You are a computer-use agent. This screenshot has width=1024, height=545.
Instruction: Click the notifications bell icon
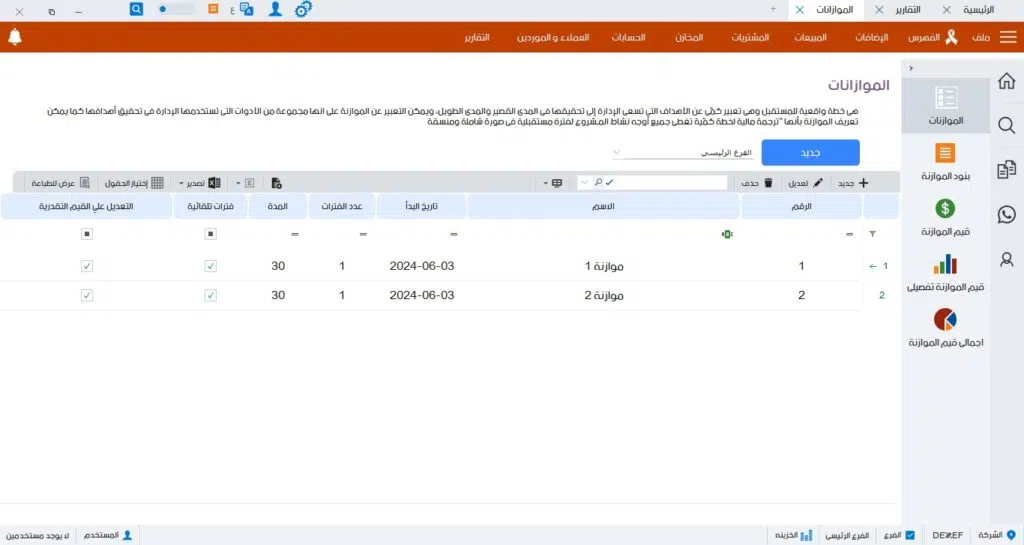(x=15, y=37)
